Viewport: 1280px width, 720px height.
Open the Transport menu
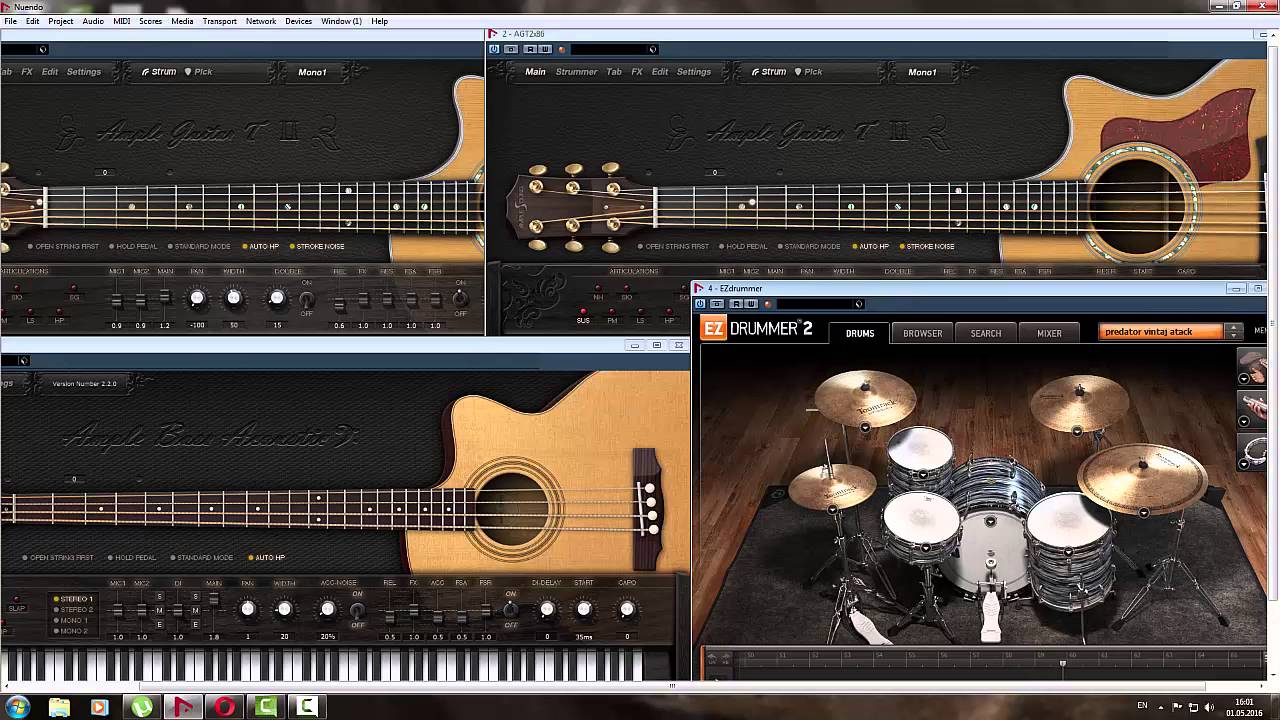(x=219, y=21)
